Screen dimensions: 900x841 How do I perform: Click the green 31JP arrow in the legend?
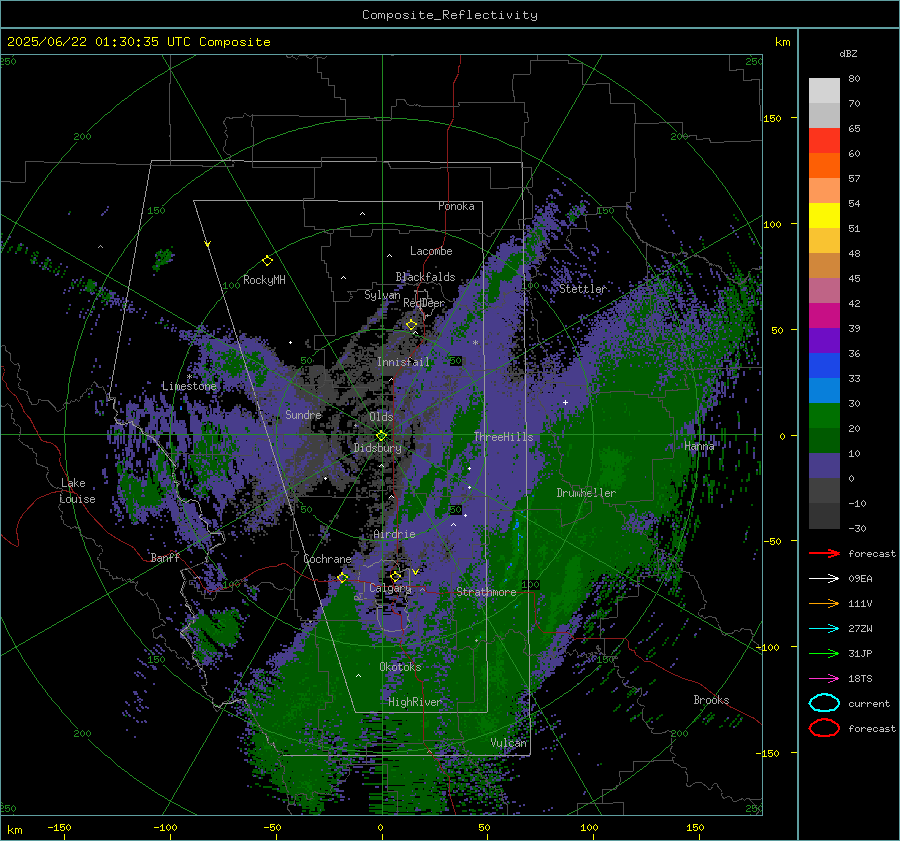click(x=824, y=653)
